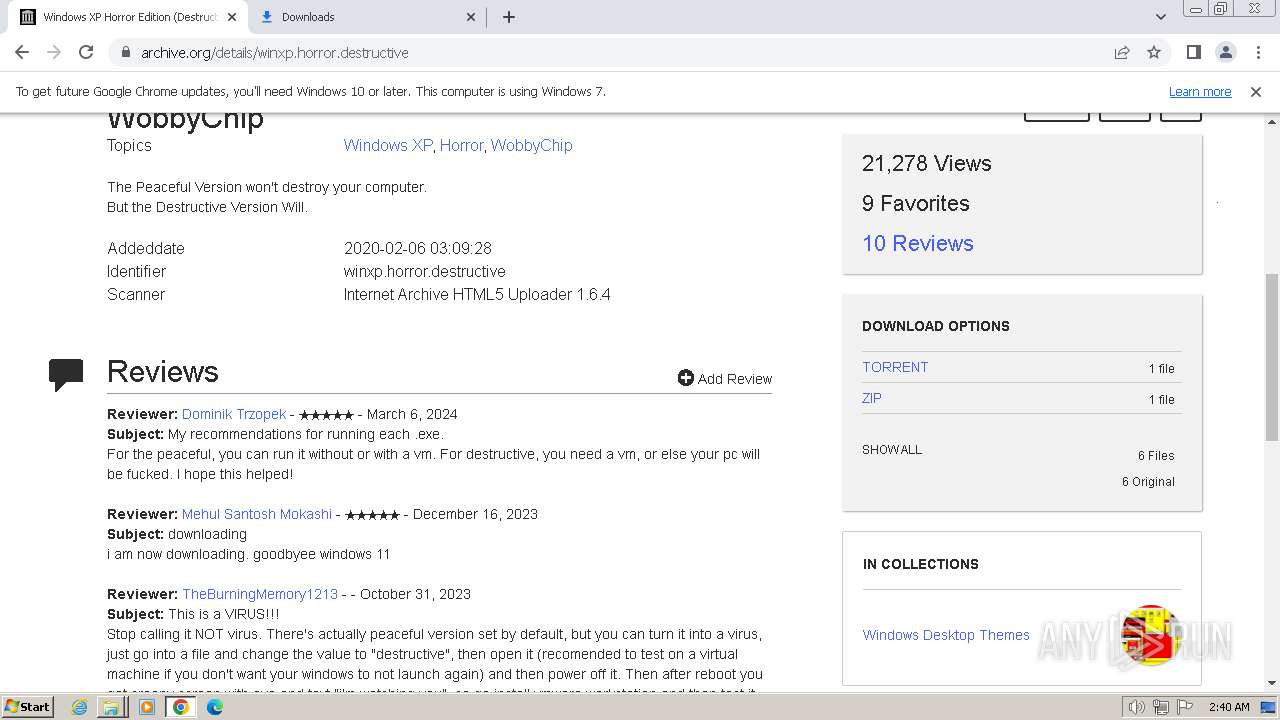This screenshot has height=720, width=1280.
Task: Open the Windows XP topic link
Action: (388, 145)
